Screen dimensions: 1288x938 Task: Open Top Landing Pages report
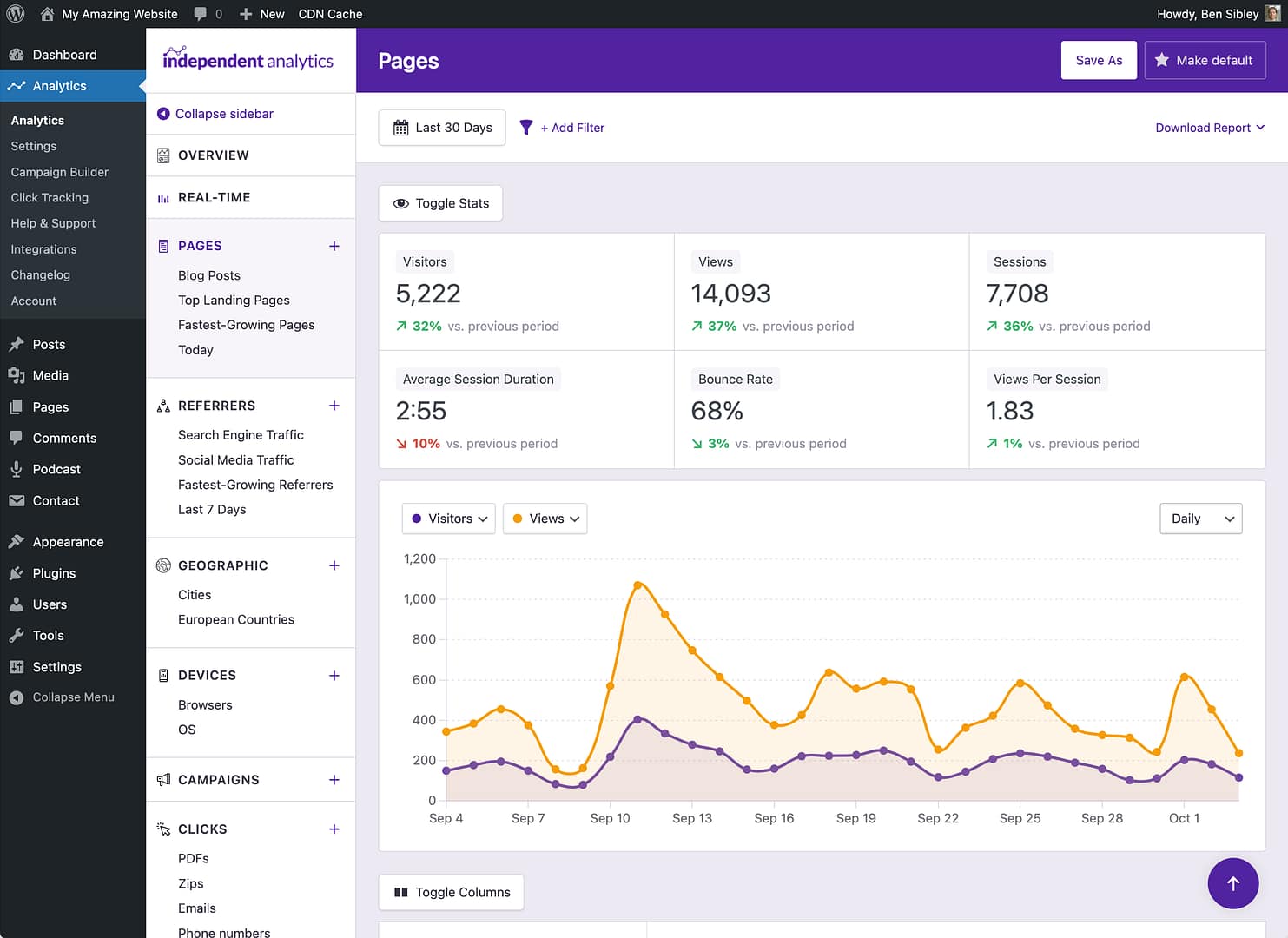coord(234,300)
